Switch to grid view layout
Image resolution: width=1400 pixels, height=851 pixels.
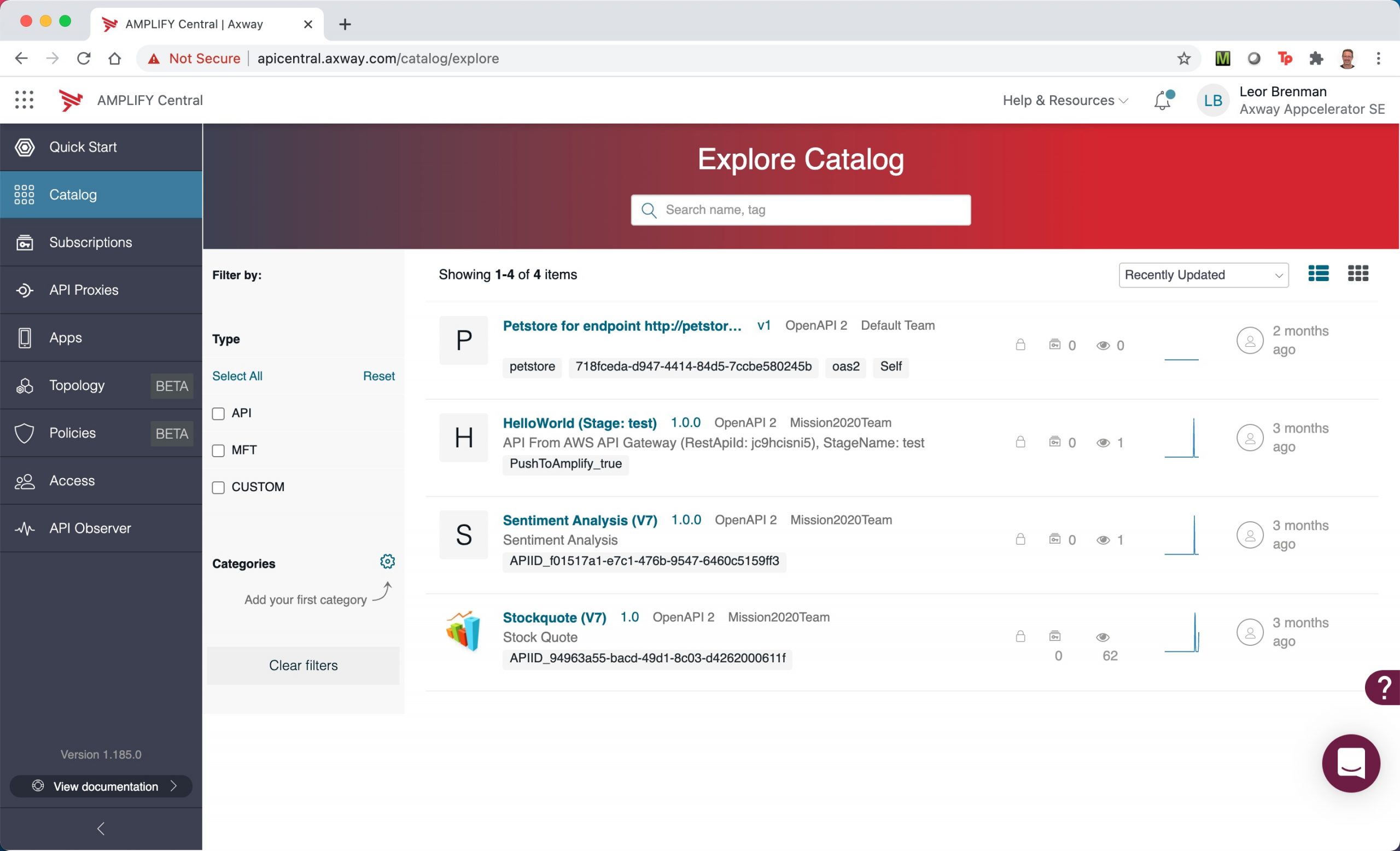(1358, 274)
